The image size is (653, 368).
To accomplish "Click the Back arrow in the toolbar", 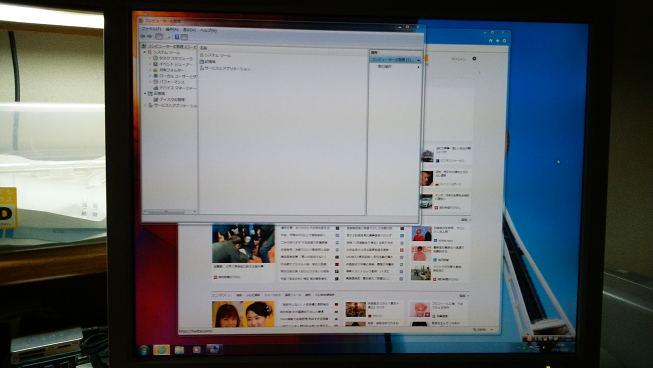I will point(144,37).
